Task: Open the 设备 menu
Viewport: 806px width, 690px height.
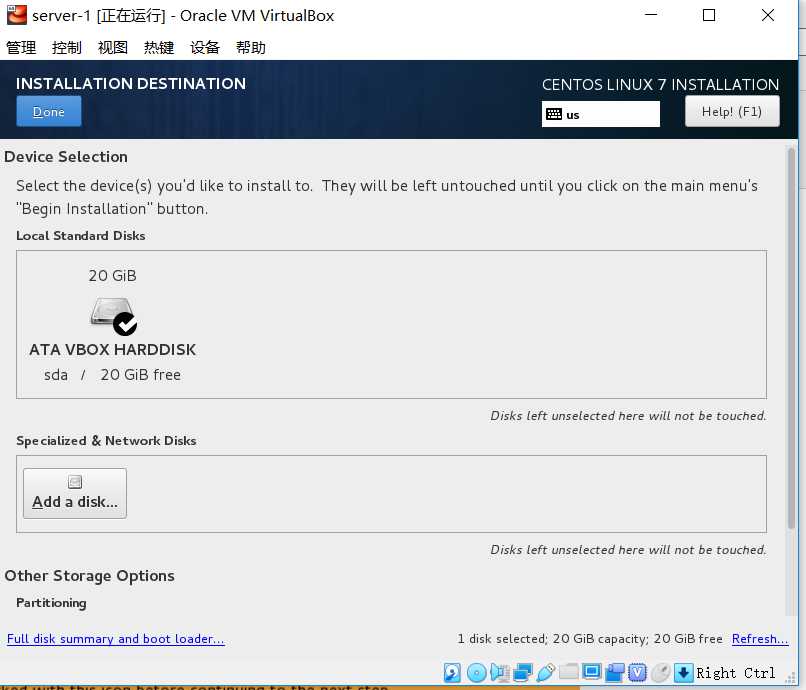Action: coord(205,48)
